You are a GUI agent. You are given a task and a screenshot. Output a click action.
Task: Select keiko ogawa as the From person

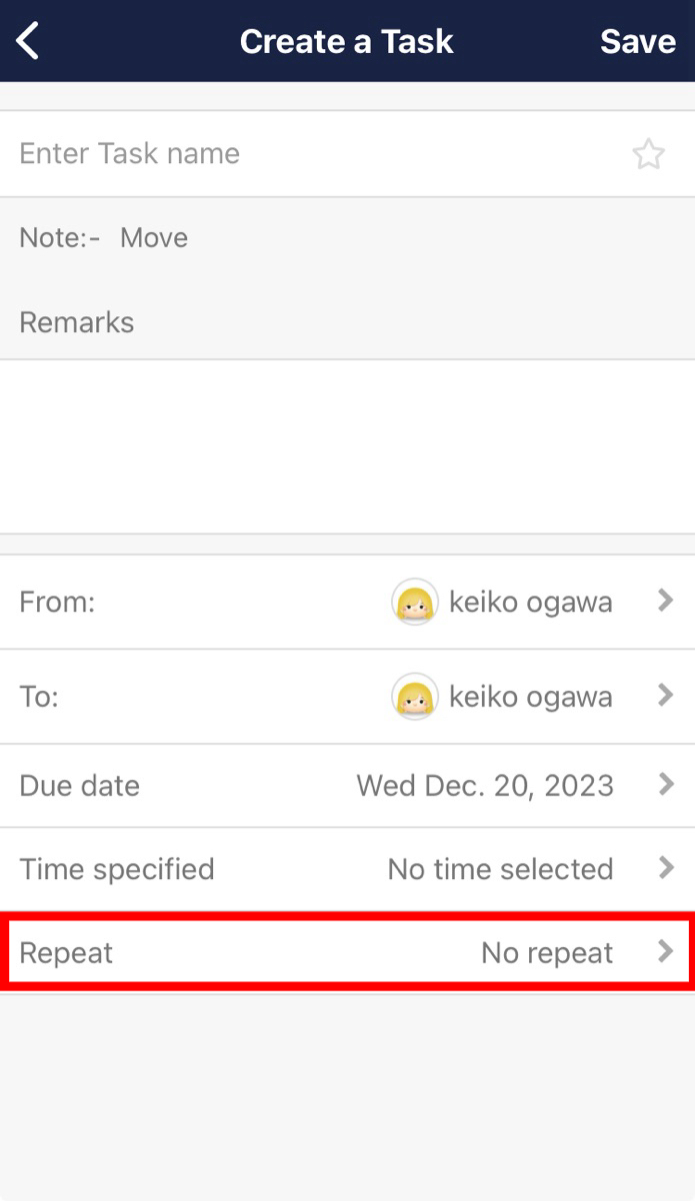click(531, 601)
